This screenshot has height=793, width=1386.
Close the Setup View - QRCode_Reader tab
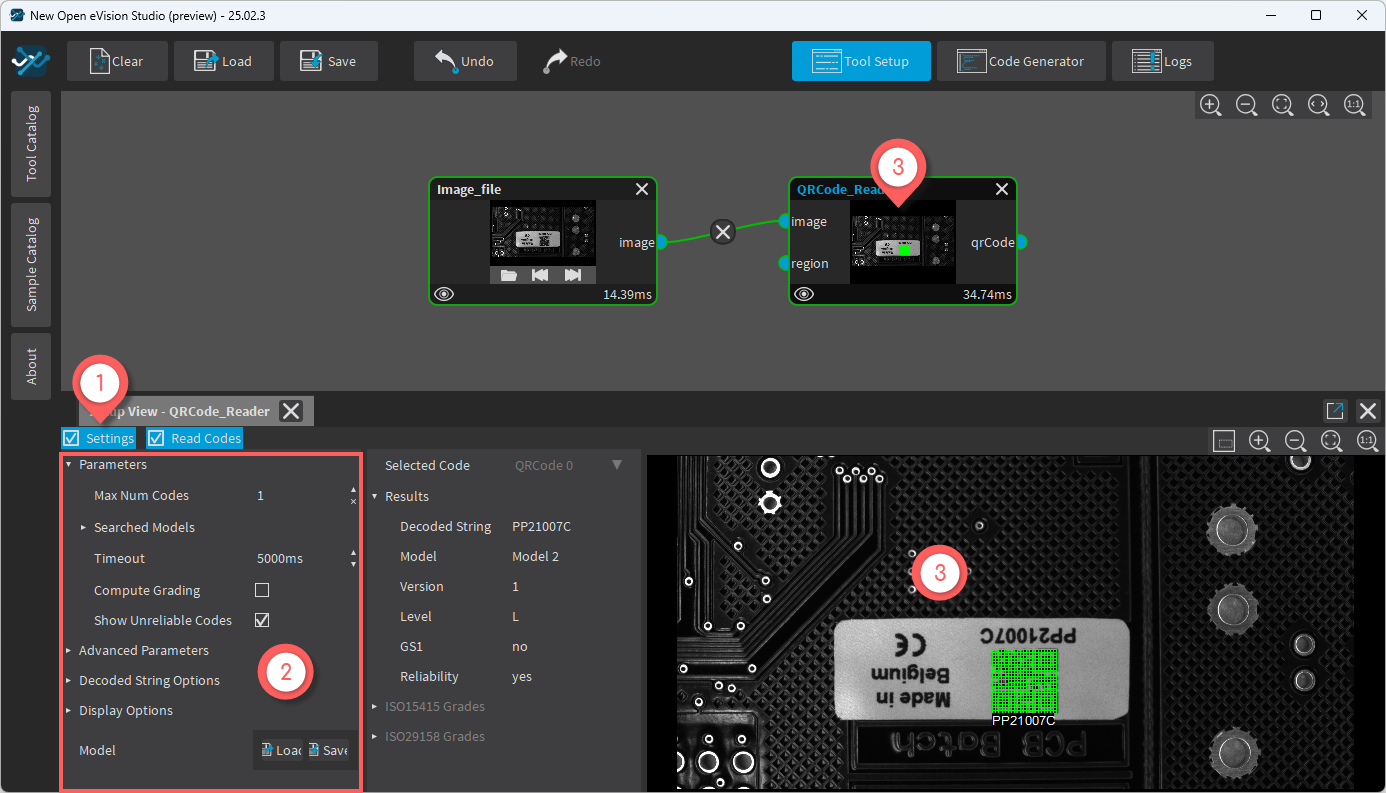click(x=290, y=411)
